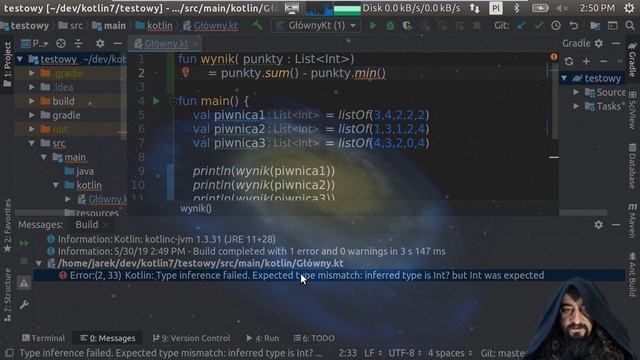Screen dimensions: 640x360
Task: Open Gradle panel settings gear
Action: tap(598, 43)
